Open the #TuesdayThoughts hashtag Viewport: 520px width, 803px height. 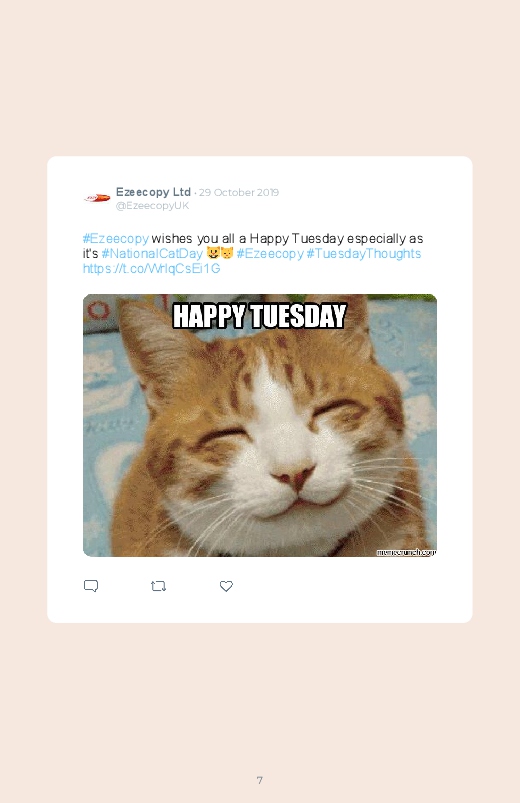(x=364, y=253)
